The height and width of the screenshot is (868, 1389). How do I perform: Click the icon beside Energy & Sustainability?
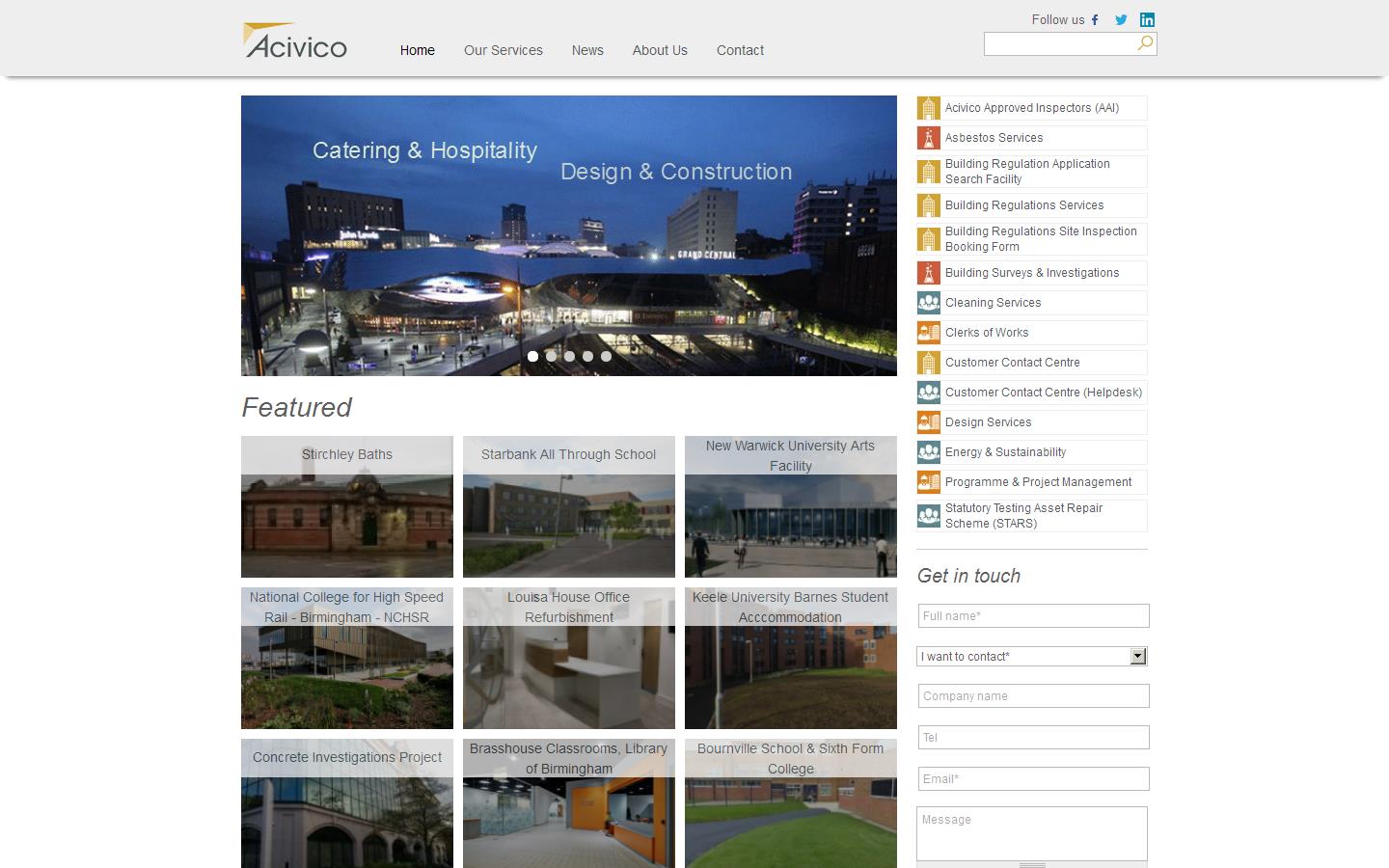coord(928,451)
